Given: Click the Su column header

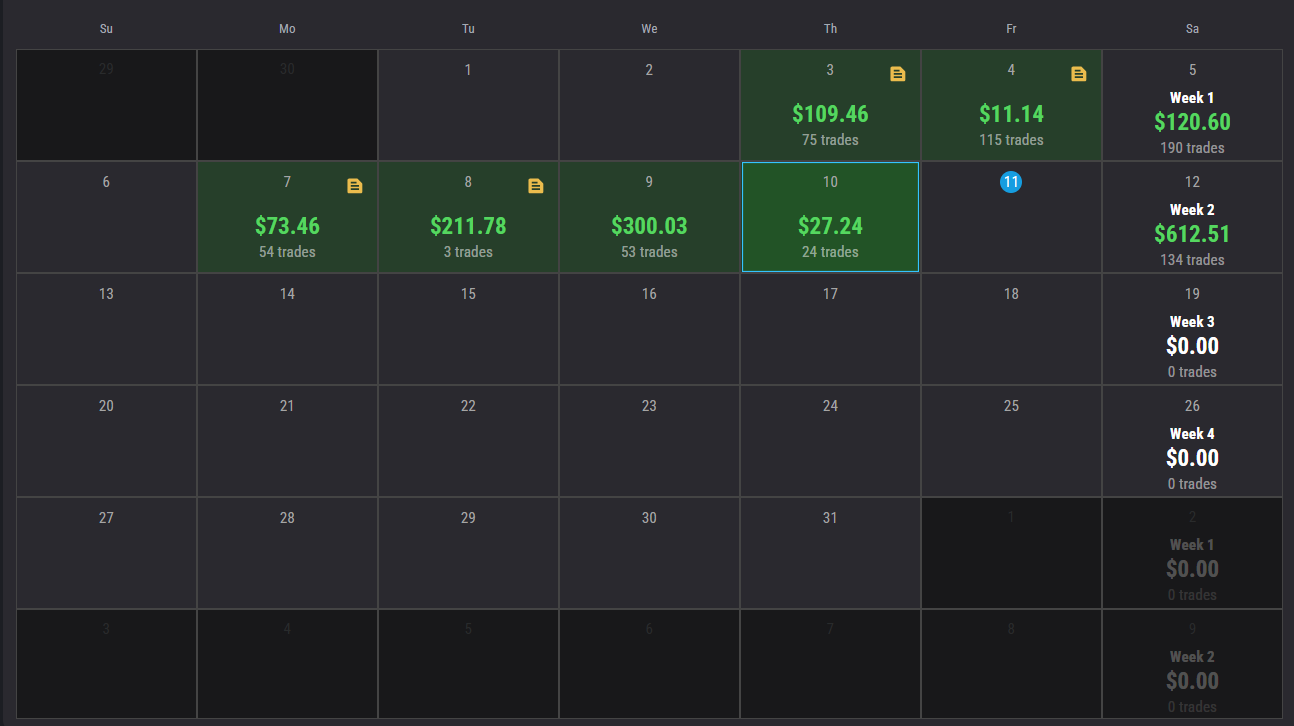Looking at the screenshot, I should coord(106,28).
